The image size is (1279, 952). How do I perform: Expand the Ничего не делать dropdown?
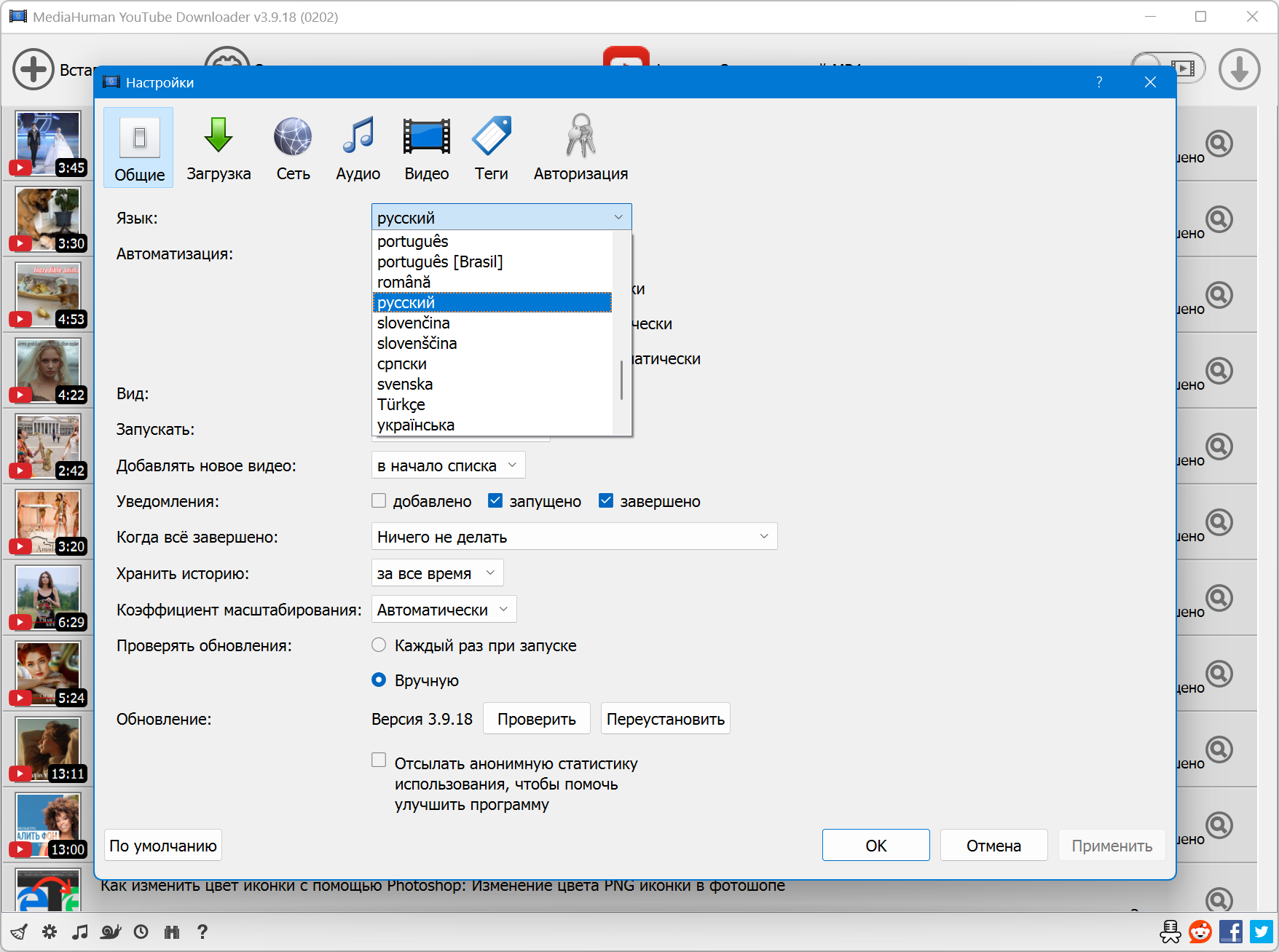click(574, 537)
